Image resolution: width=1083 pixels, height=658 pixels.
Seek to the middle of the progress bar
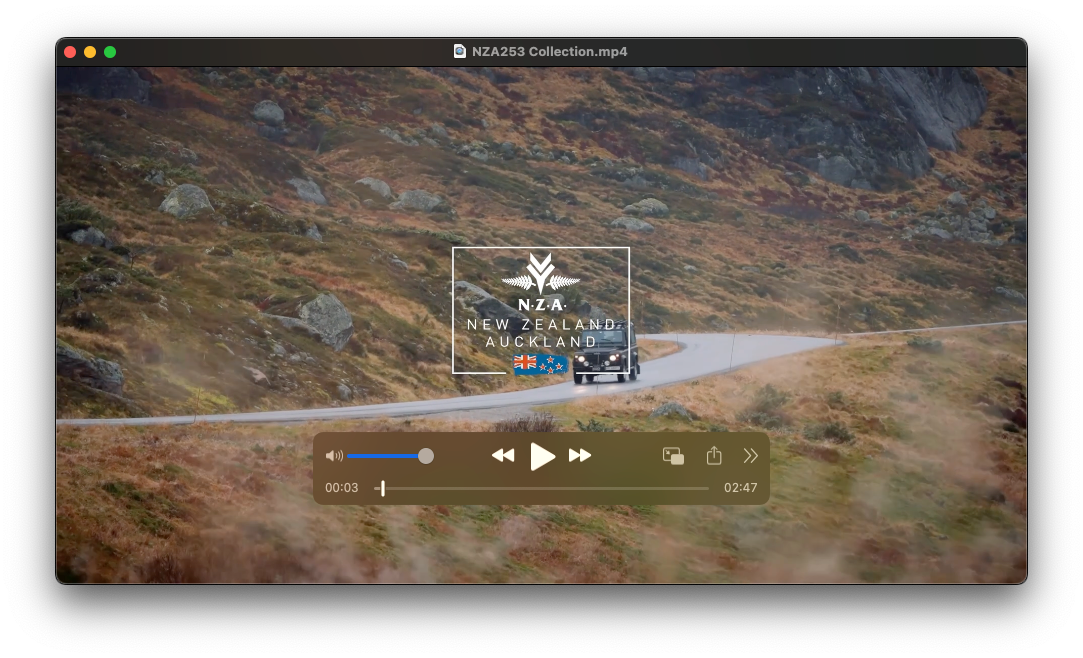coord(542,488)
